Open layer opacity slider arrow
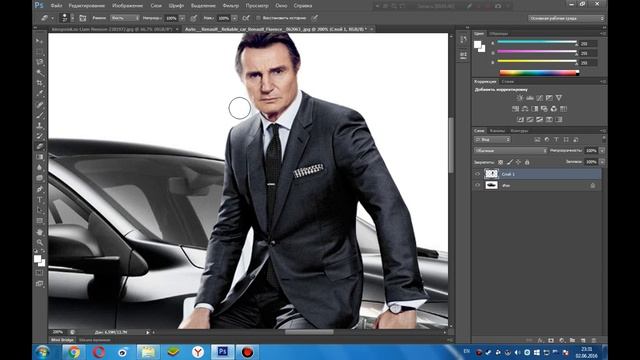This screenshot has height=360, width=640. coord(602,151)
